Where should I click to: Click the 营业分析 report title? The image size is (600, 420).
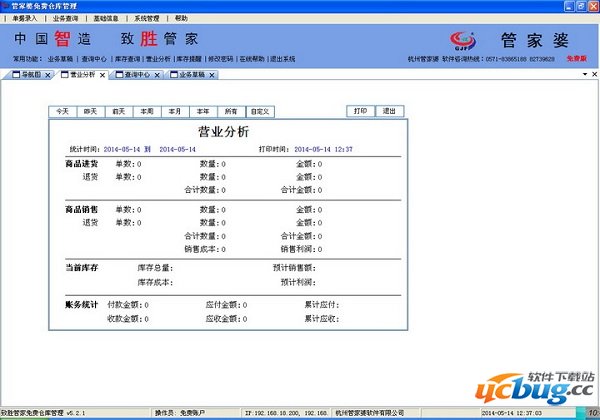click(x=223, y=132)
